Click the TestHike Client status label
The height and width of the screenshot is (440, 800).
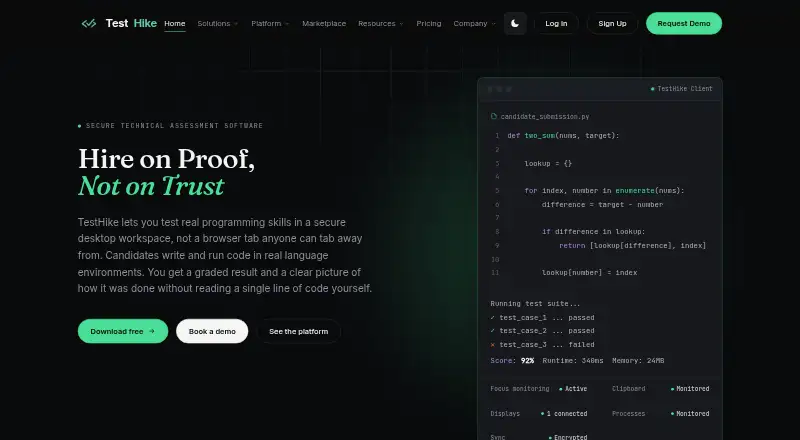click(682, 89)
